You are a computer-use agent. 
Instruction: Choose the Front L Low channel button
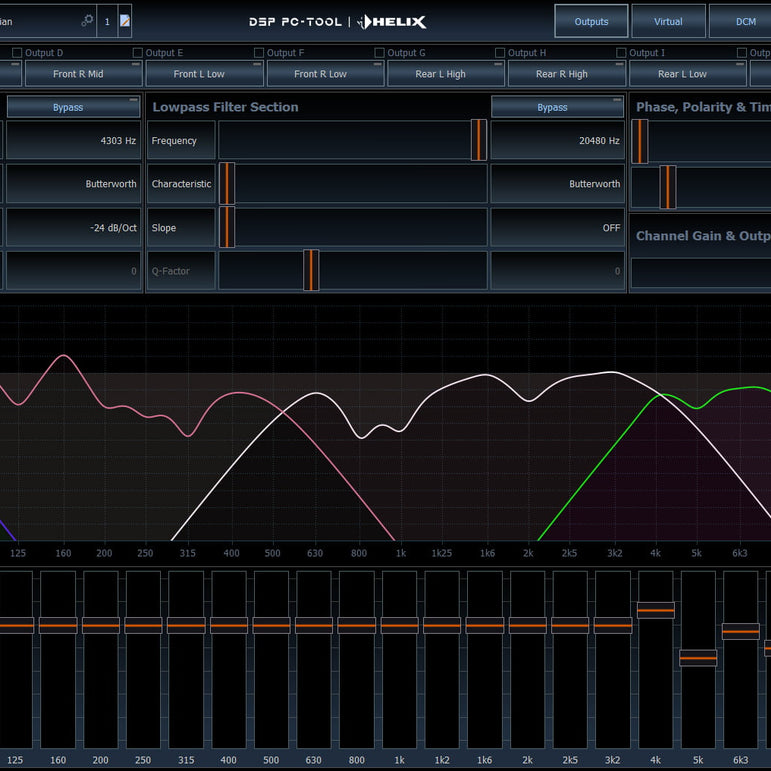coord(199,74)
